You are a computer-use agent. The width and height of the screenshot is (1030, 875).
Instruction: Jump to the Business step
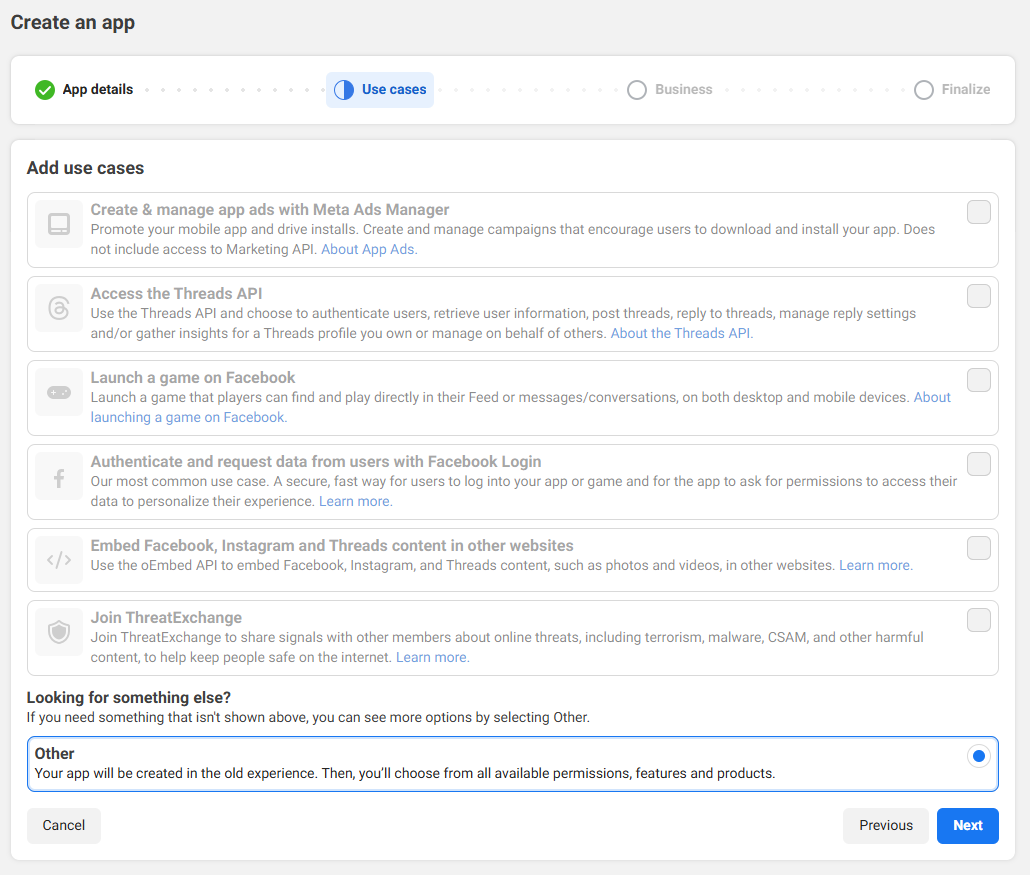(x=669, y=90)
